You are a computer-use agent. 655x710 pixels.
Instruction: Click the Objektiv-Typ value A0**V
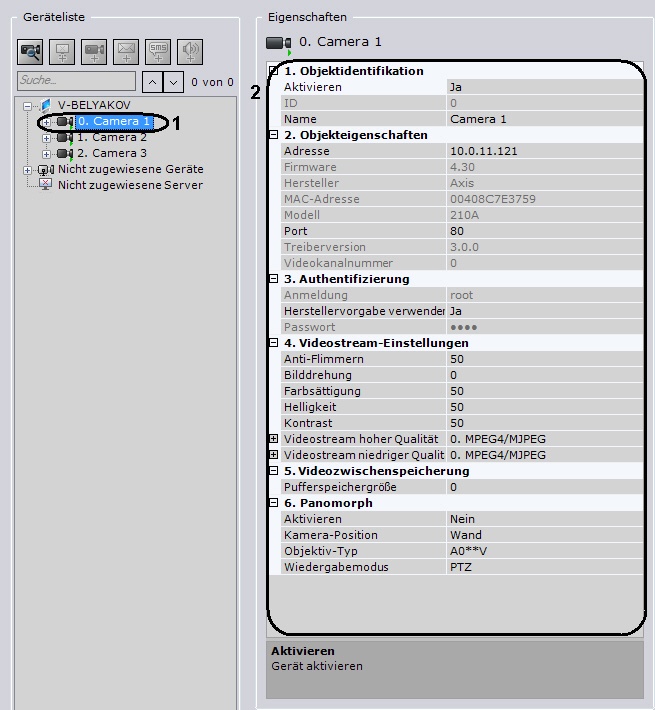545,551
